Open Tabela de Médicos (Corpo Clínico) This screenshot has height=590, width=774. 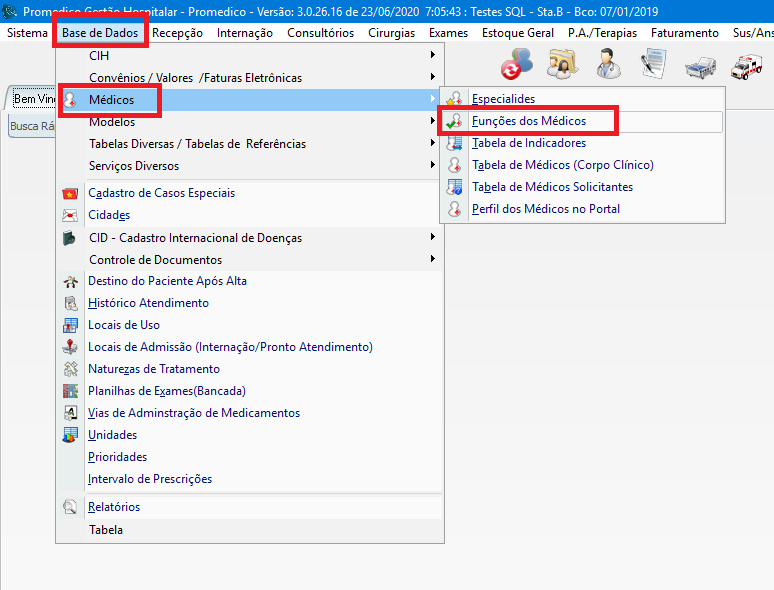coord(582,165)
